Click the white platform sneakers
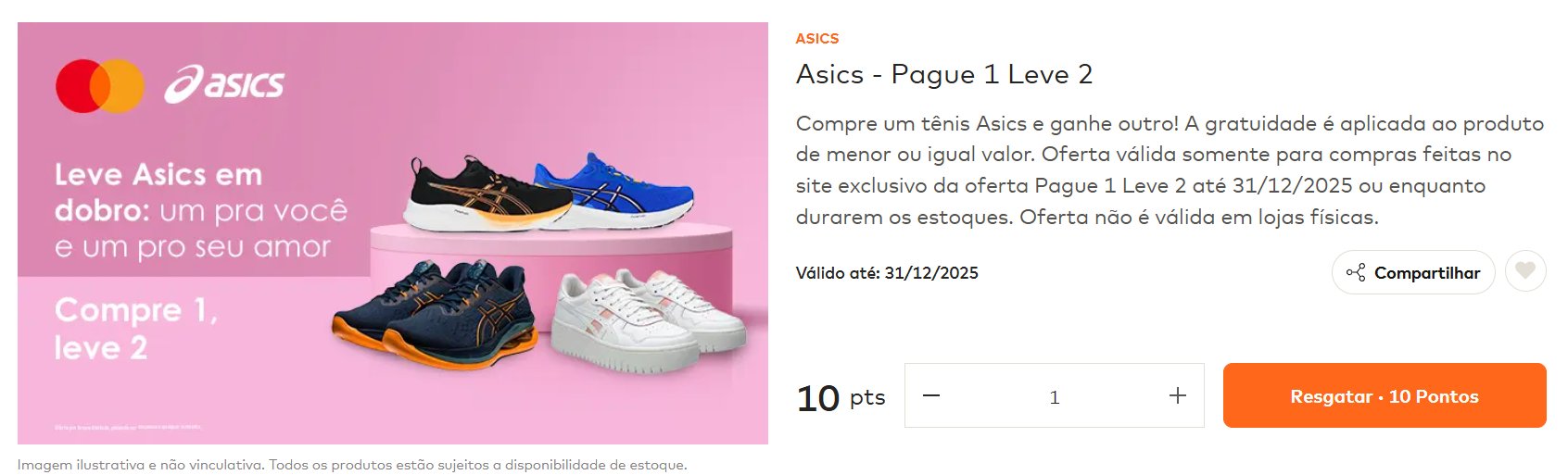 (x=649, y=319)
